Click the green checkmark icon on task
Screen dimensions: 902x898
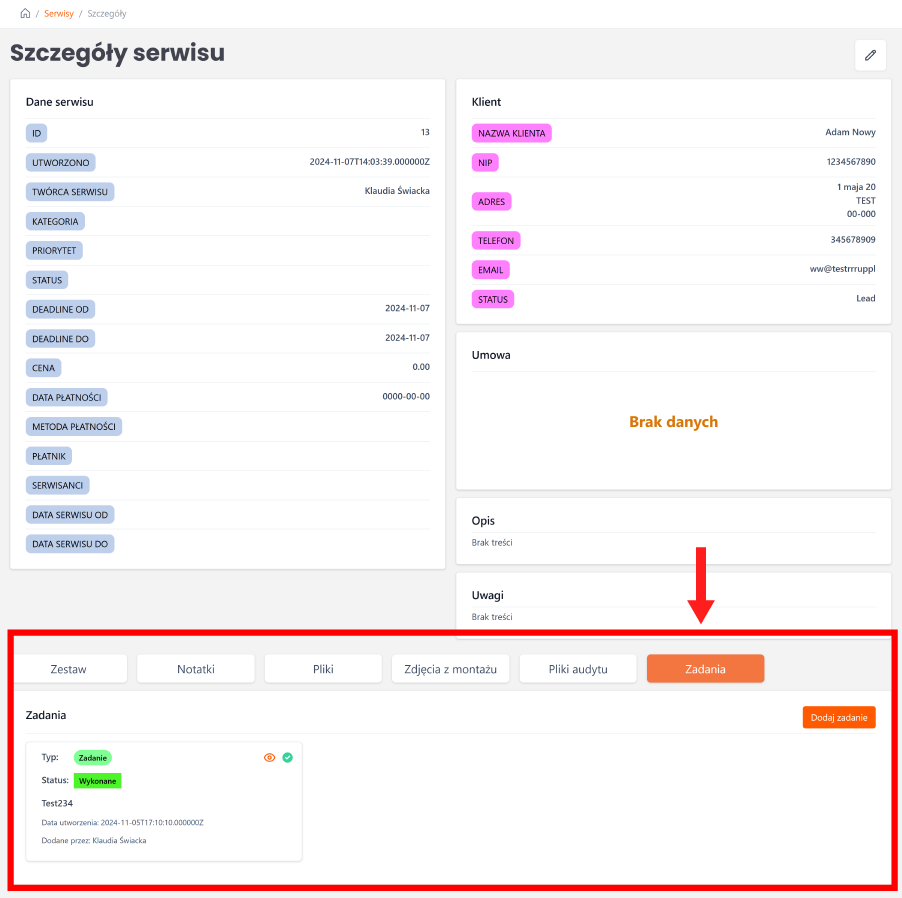coord(287,758)
